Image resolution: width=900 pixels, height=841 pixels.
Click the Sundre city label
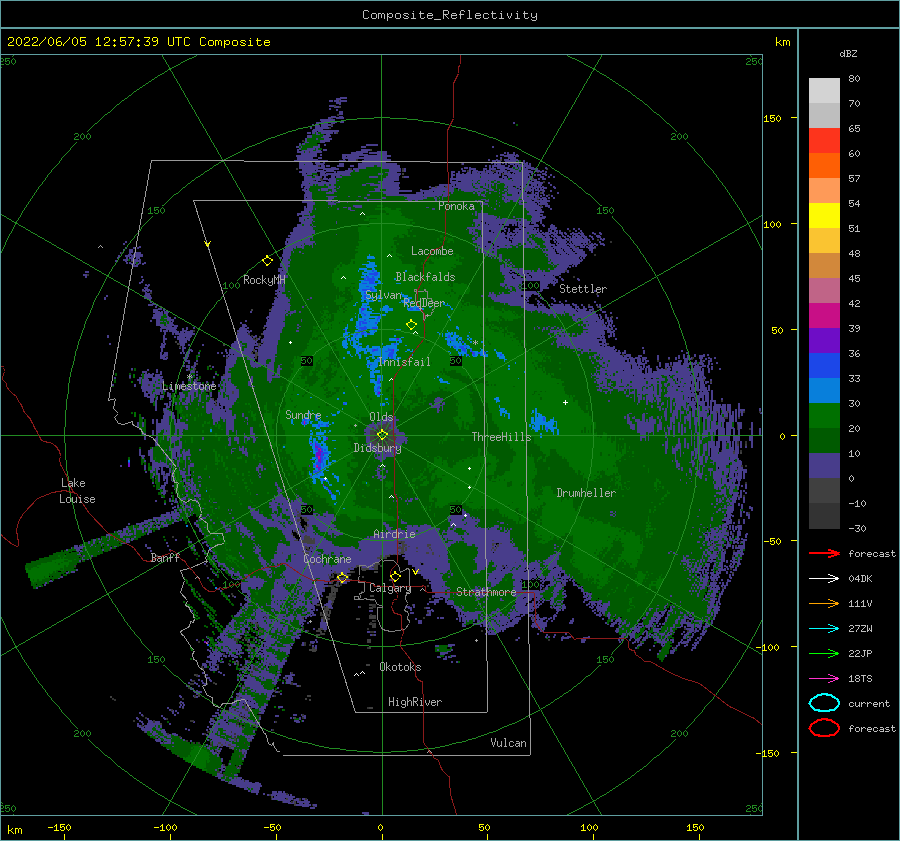point(303,414)
